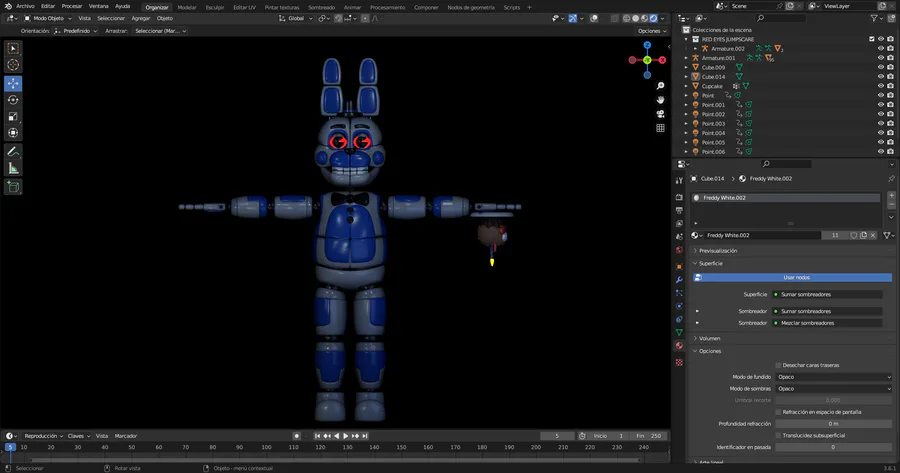Open the Global transform orientation dropdown
The image size is (900, 473).
(x=296, y=18)
